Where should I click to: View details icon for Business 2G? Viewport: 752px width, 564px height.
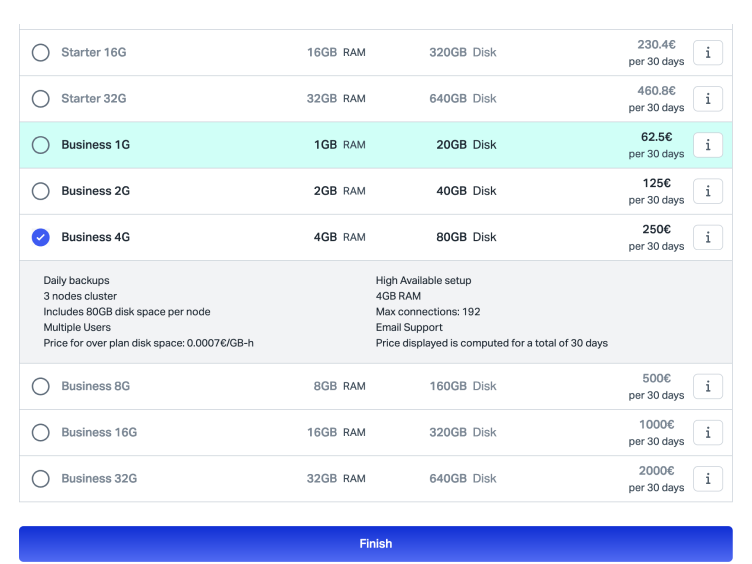click(708, 191)
